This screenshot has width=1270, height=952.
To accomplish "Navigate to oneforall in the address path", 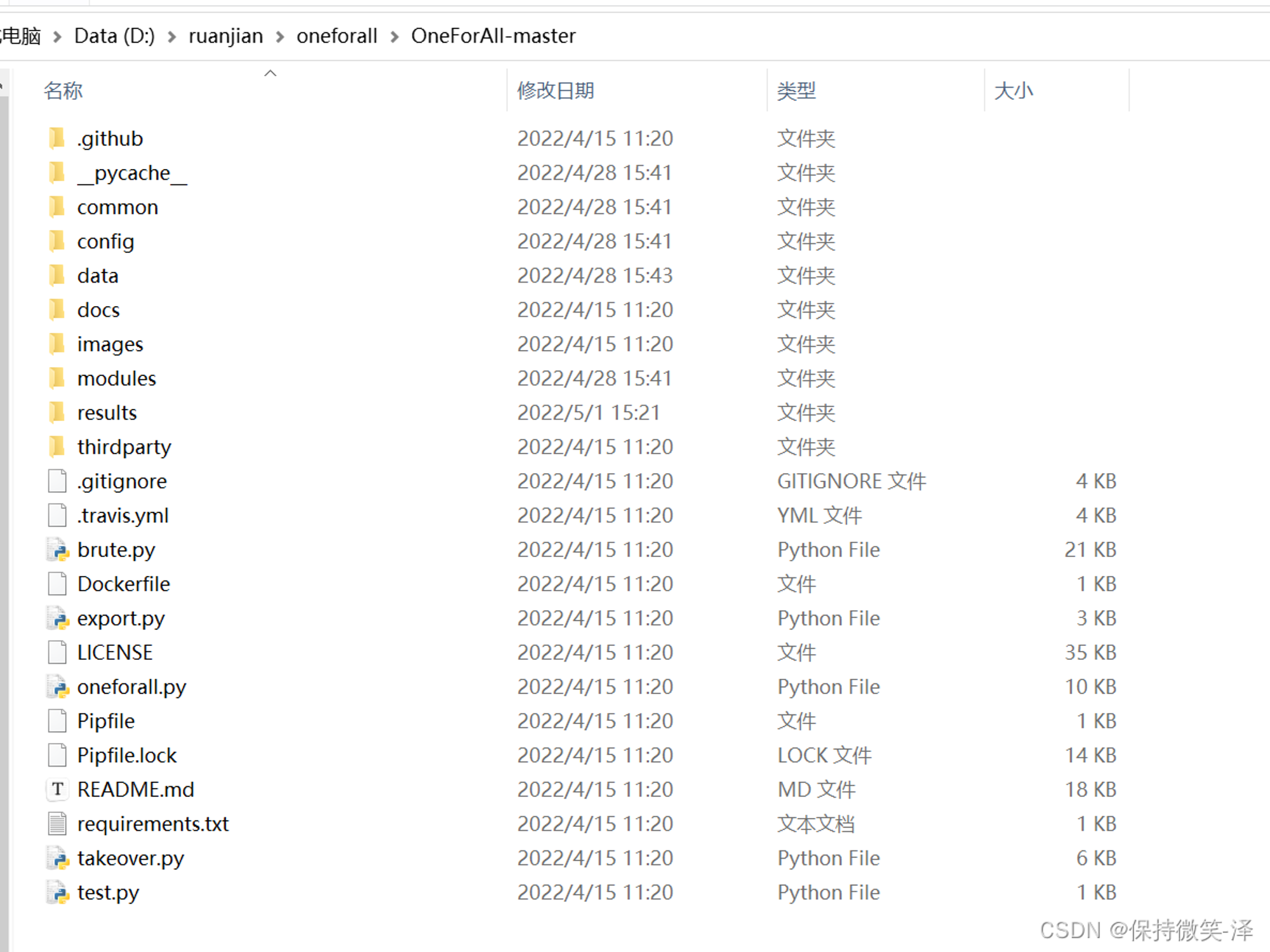I will tap(337, 36).
